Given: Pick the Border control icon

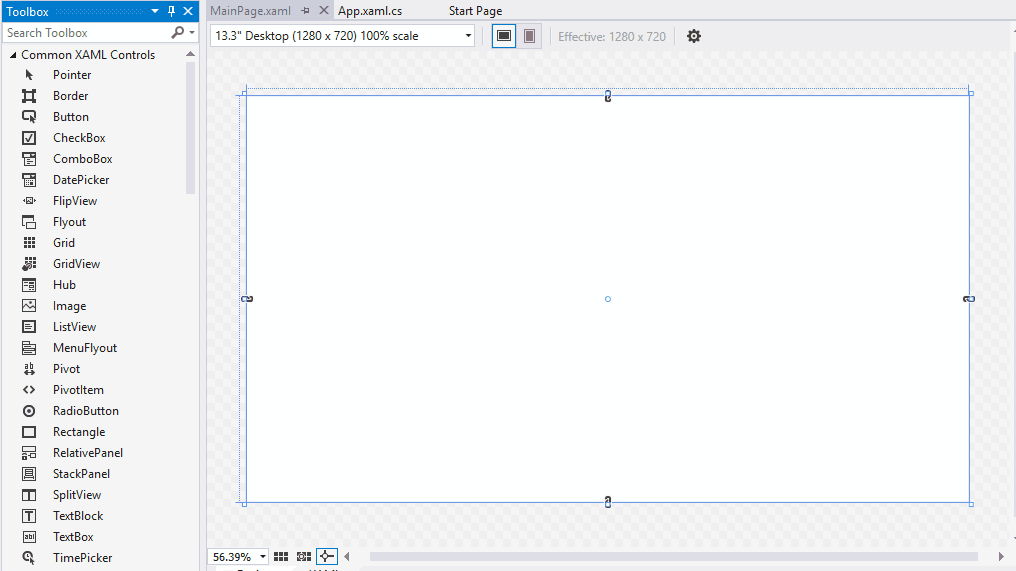Looking at the screenshot, I should click(29, 96).
